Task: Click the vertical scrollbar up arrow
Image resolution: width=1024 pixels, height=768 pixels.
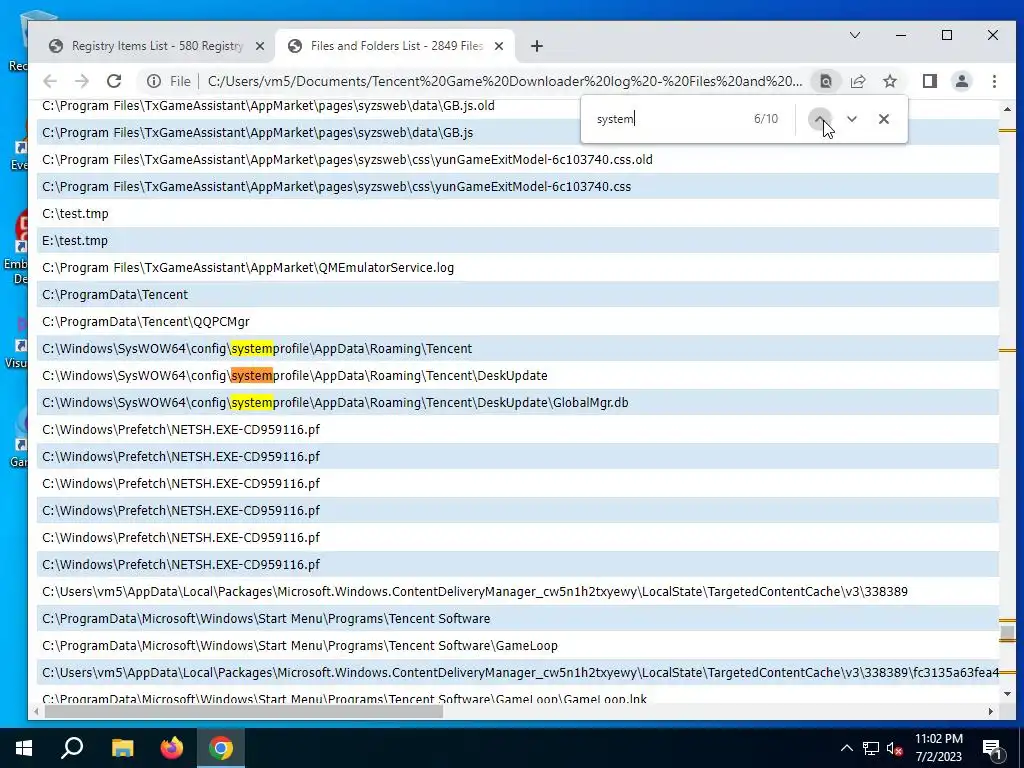Action: click(1007, 110)
